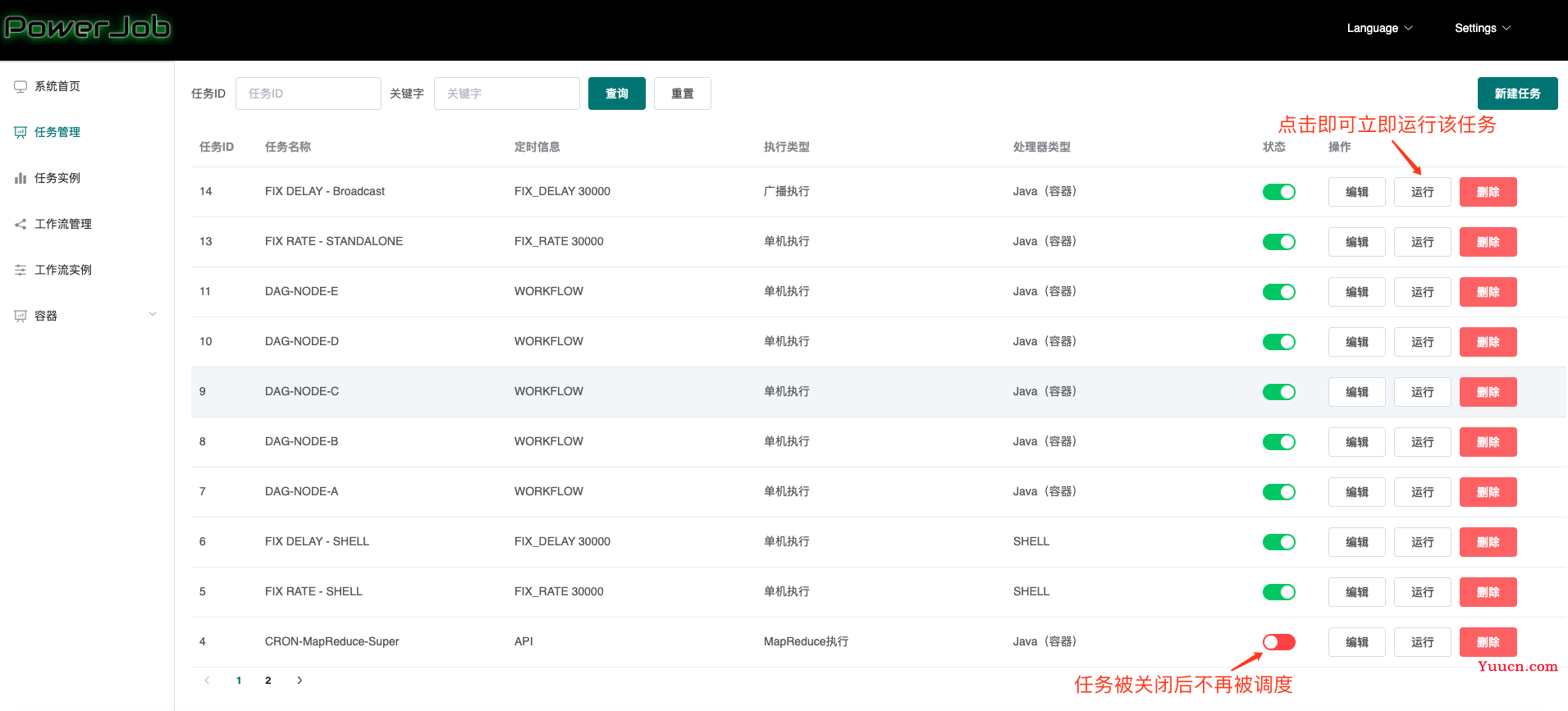
Task: Click the 任务名称 column header
Action: click(x=288, y=147)
